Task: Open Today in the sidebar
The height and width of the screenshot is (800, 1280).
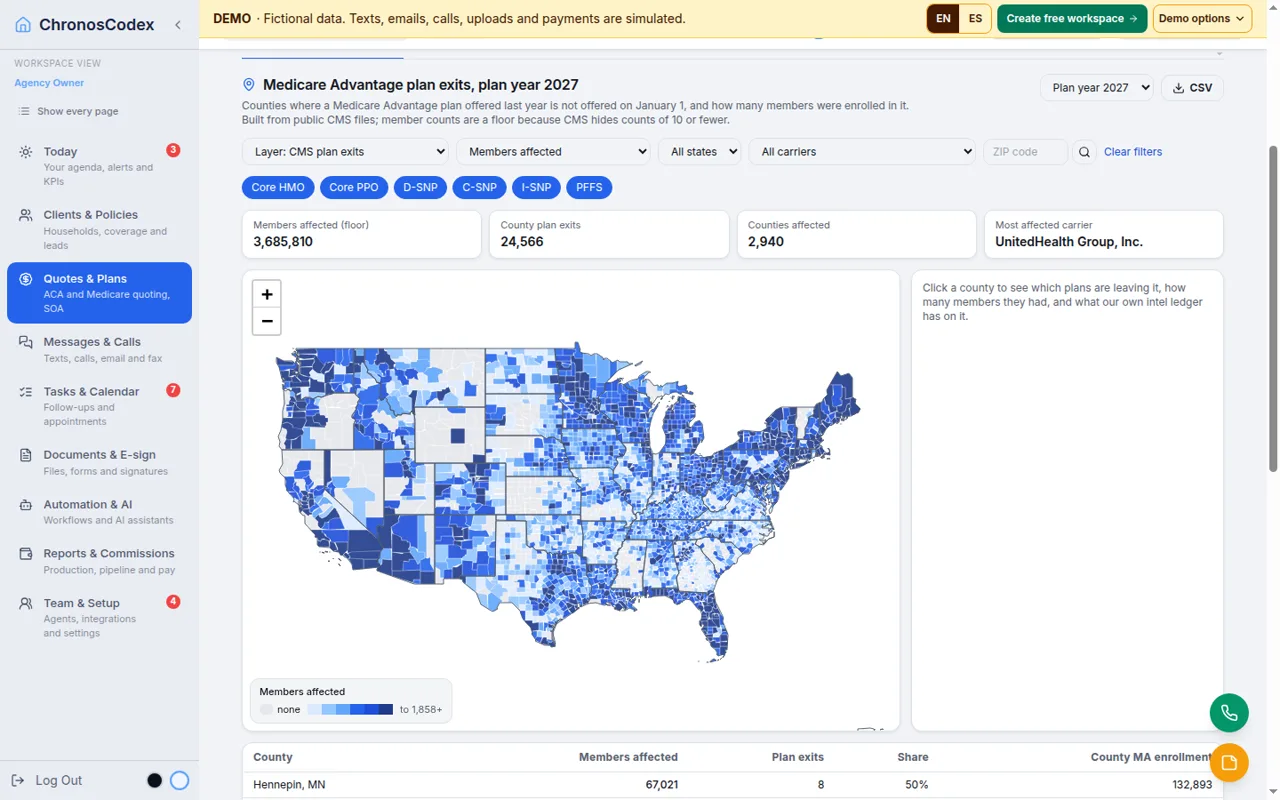Action: (99, 166)
